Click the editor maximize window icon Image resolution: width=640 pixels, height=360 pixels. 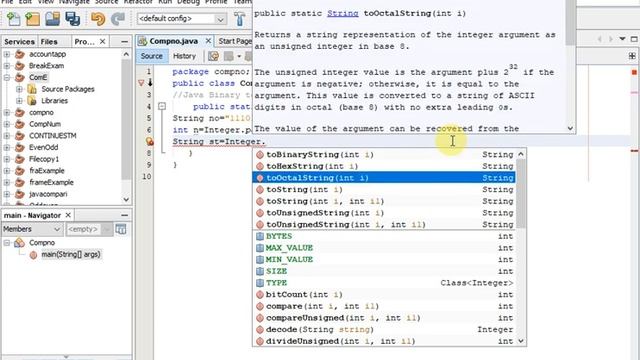tap(634, 39)
